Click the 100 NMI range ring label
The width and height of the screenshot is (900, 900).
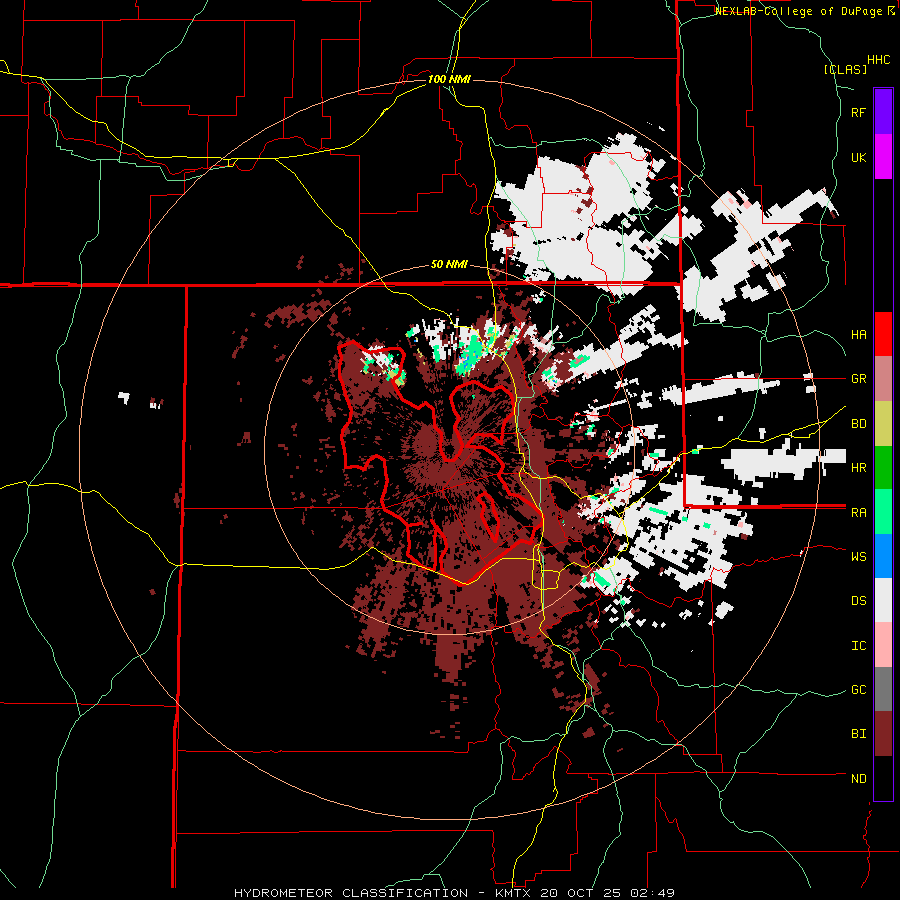449,79
